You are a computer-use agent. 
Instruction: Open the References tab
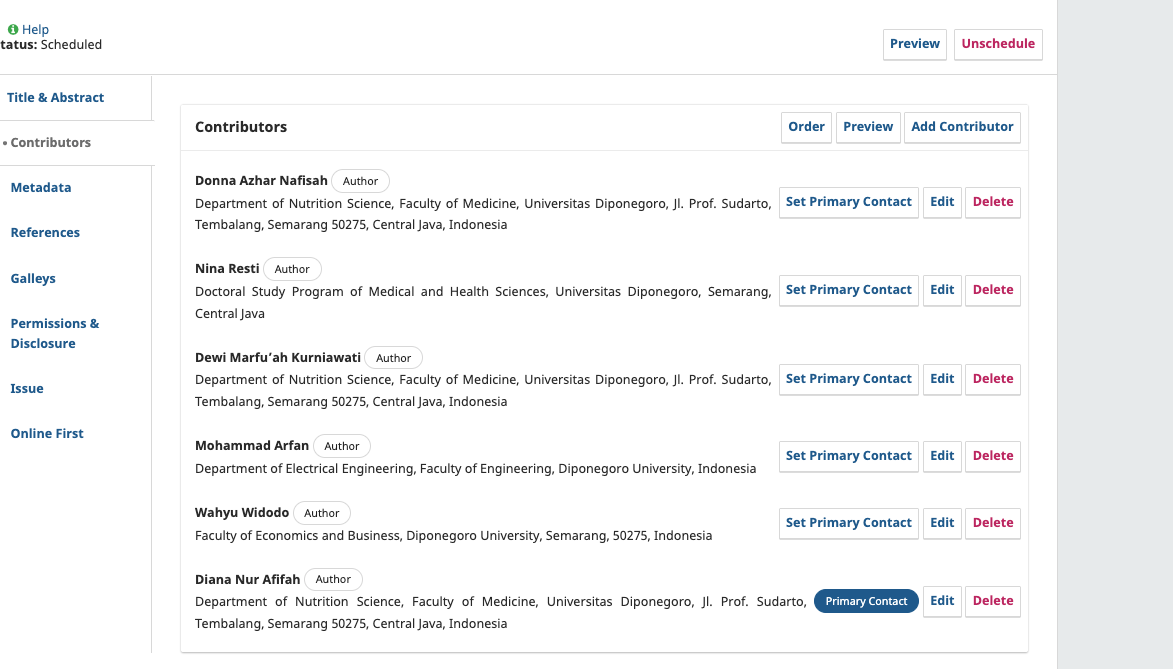click(x=45, y=233)
